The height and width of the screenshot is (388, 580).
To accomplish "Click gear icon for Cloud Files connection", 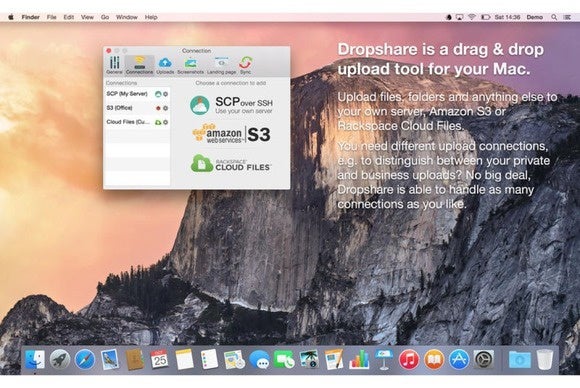I will pos(166,122).
